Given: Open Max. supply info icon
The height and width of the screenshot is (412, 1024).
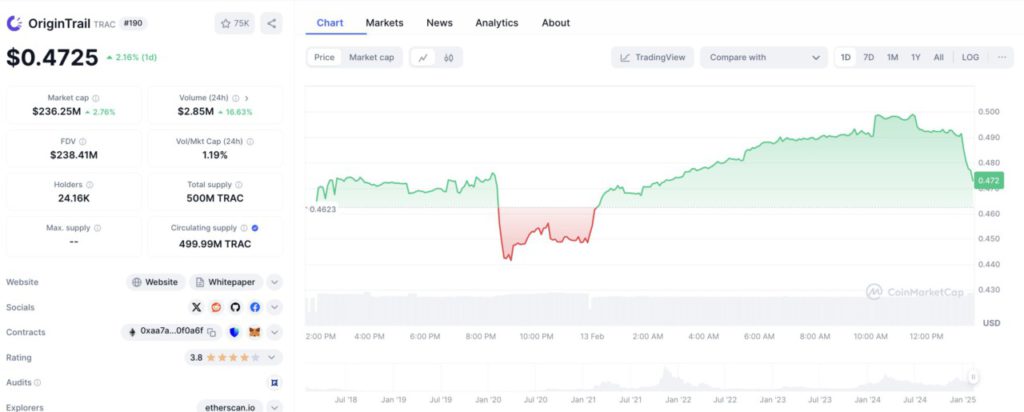Looking at the screenshot, I should tap(97, 228).
